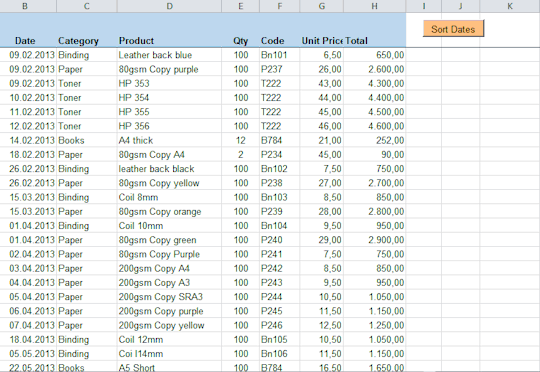Select the A4 thick product cell

coord(169,141)
